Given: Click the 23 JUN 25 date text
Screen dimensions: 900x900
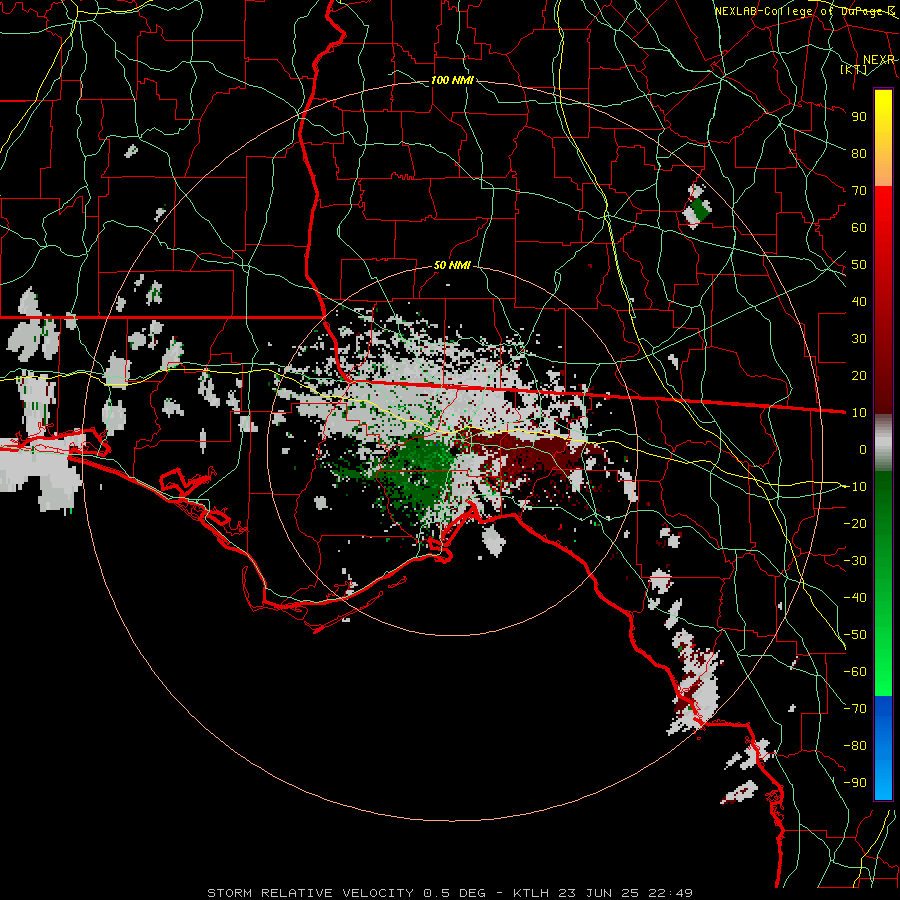Looking at the screenshot, I should [x=600, y=893].
